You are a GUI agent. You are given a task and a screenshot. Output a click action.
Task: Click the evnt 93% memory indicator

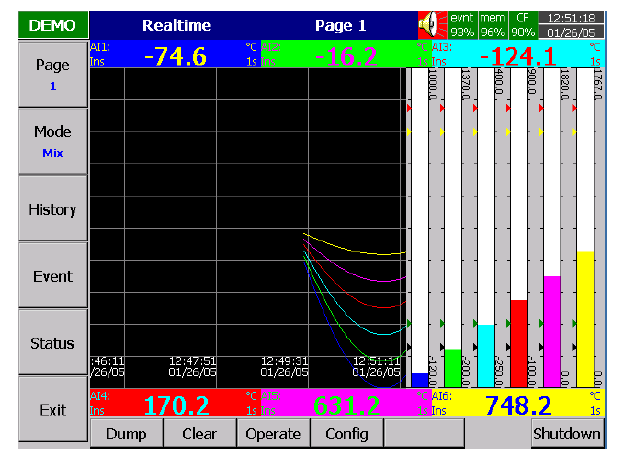click(x=462, y=25)
